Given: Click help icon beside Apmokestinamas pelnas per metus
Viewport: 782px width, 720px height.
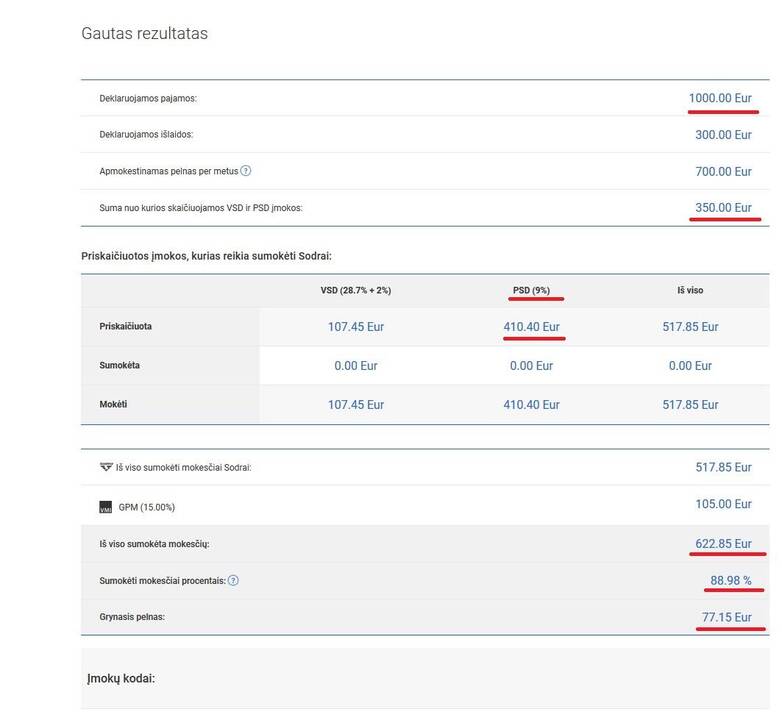Looking at the screenshot, I should pos(245,171).
